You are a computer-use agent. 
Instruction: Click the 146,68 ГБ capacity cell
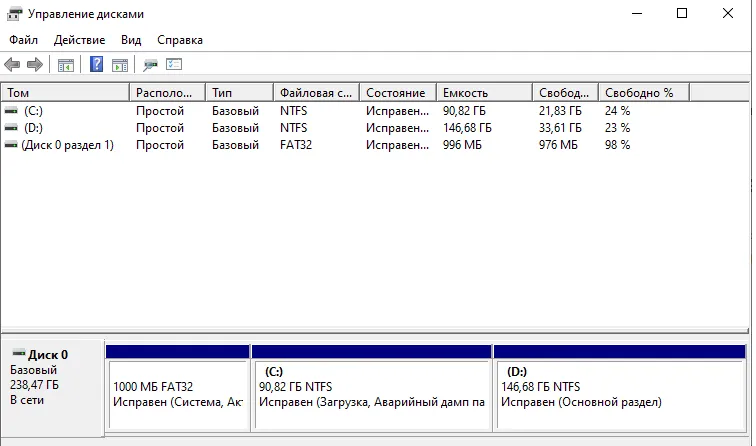pyautogui.click(x=467, y=128)
